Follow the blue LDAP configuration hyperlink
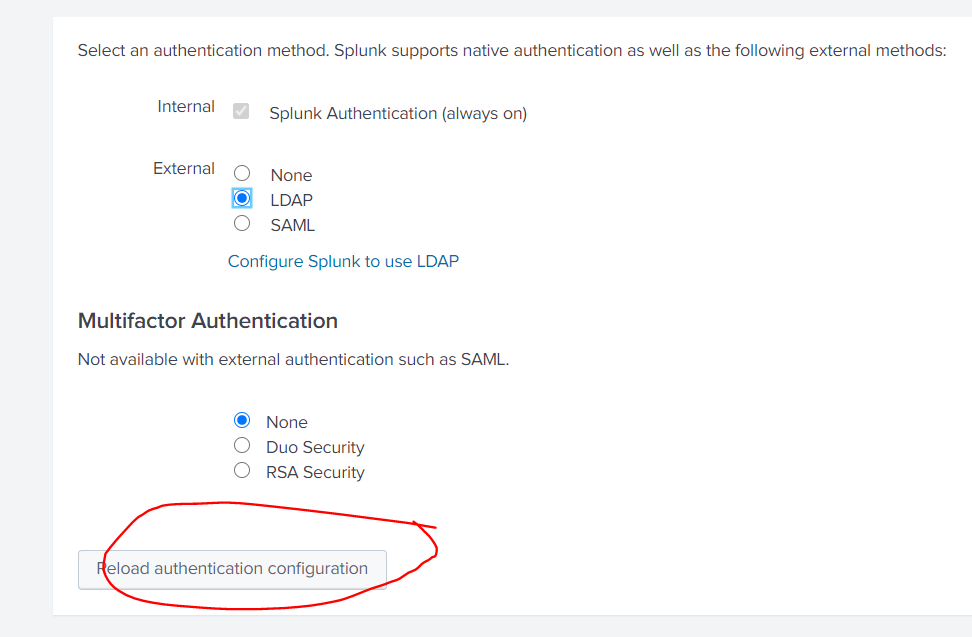The image size is (972, 637). [x=343, y=260]
